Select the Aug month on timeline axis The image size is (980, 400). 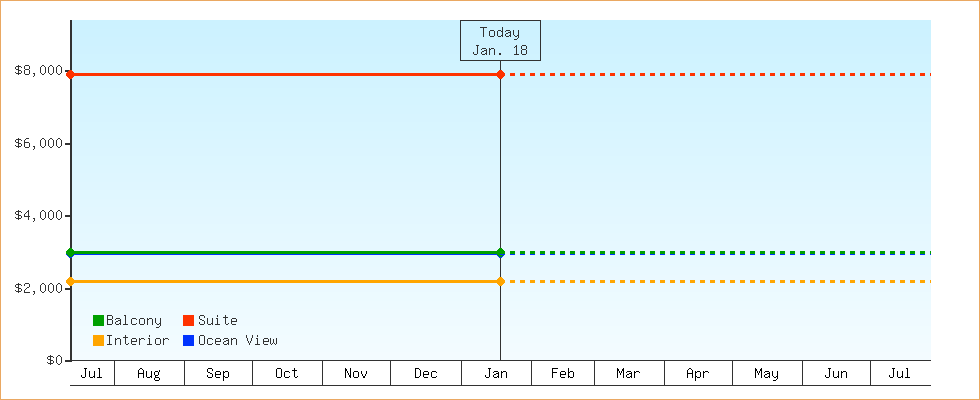(149, 374)
